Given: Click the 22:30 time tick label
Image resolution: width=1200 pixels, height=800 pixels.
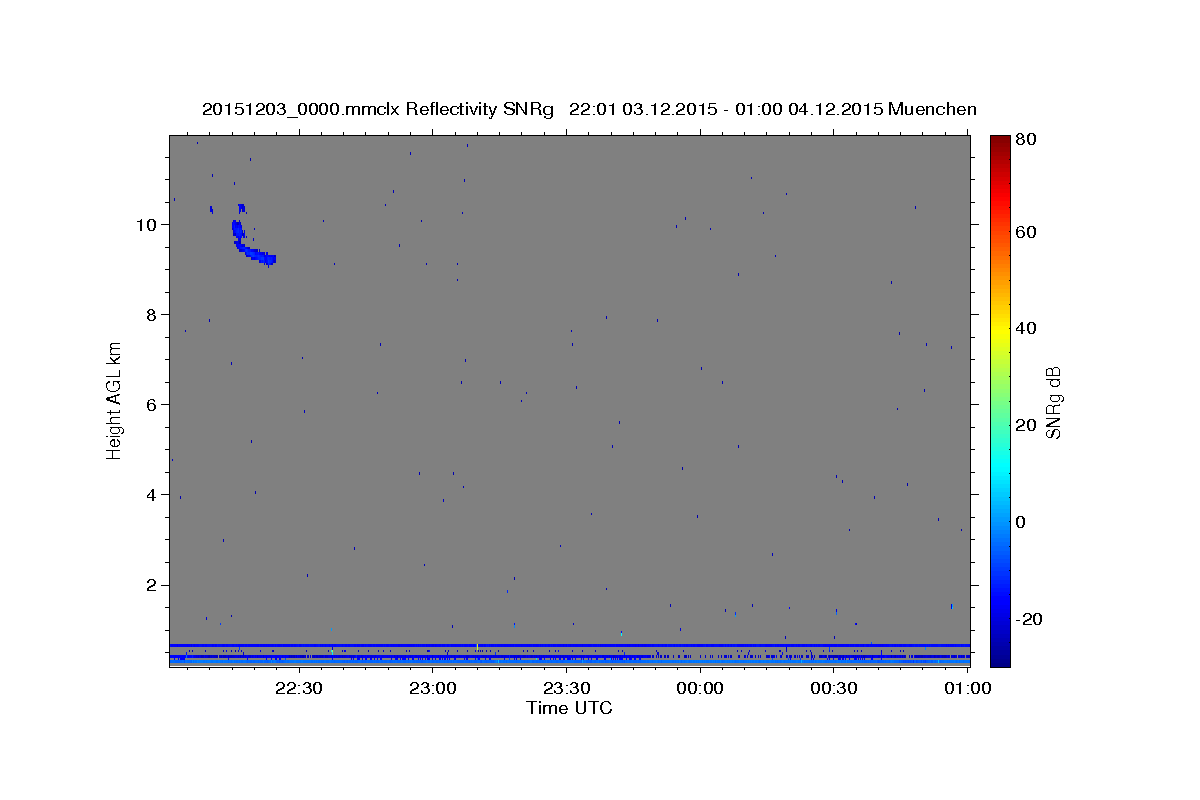Looking at the screenshot, I should tap(299, 688).
